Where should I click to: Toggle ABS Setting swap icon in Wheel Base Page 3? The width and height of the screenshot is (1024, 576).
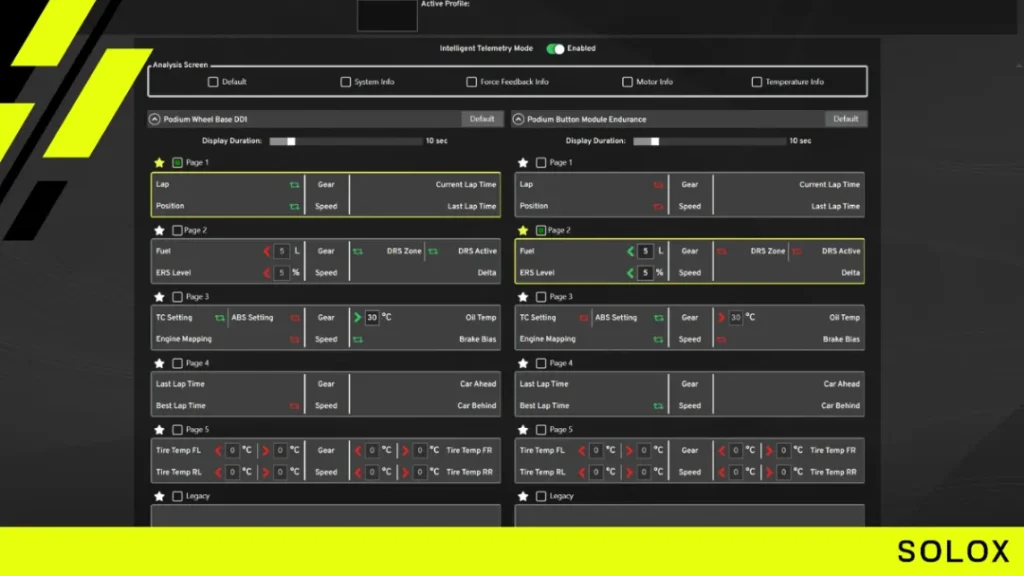point(295,318)
